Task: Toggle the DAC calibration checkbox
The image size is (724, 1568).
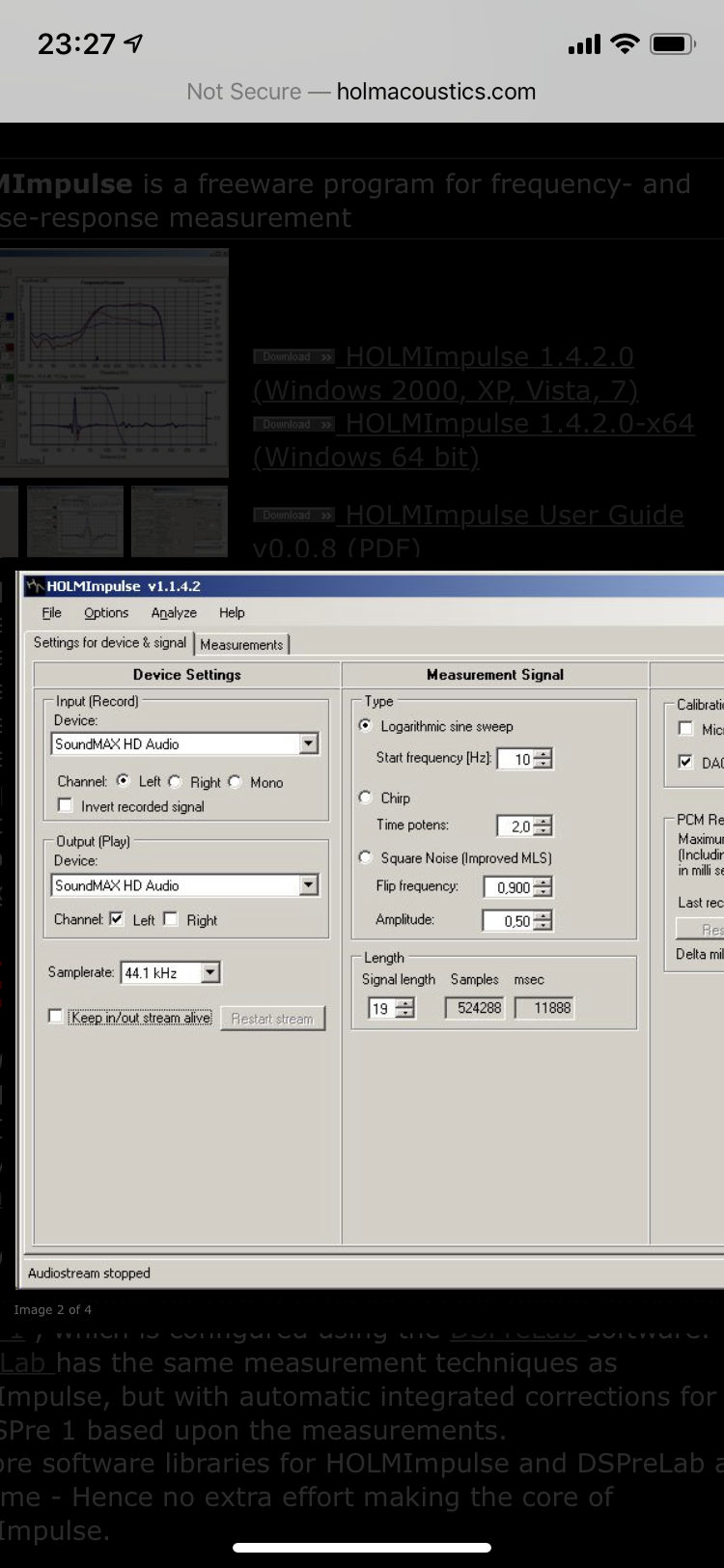Action: (685, 762)
